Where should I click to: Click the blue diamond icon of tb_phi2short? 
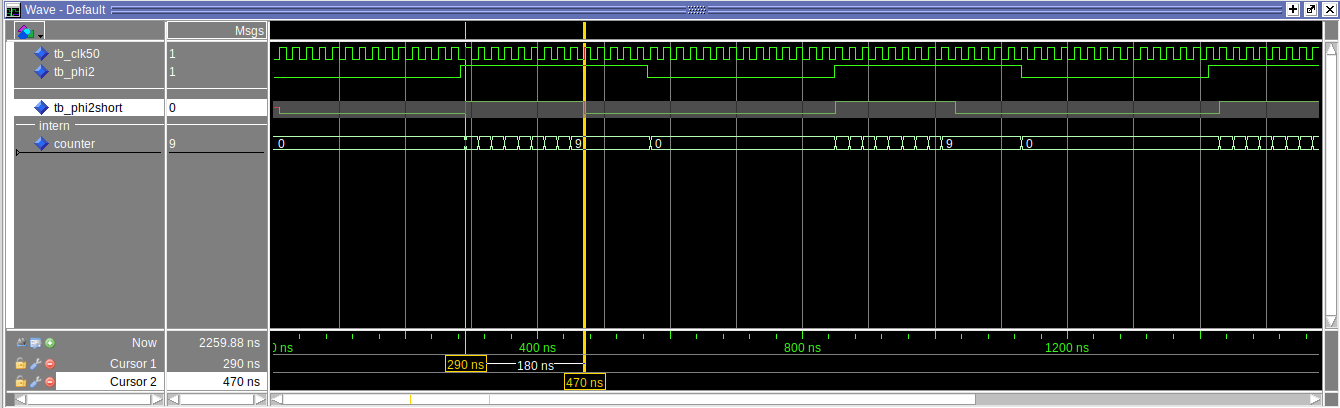41,107
